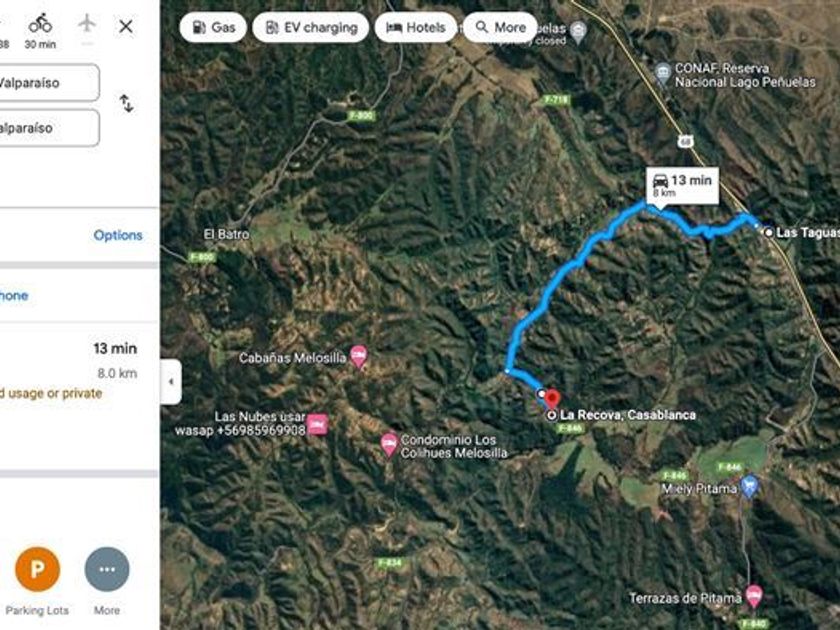Screen dimensions: 840x630
Task: Select the Miely Pitama shopping marker
Action: [x=749, y=486]
